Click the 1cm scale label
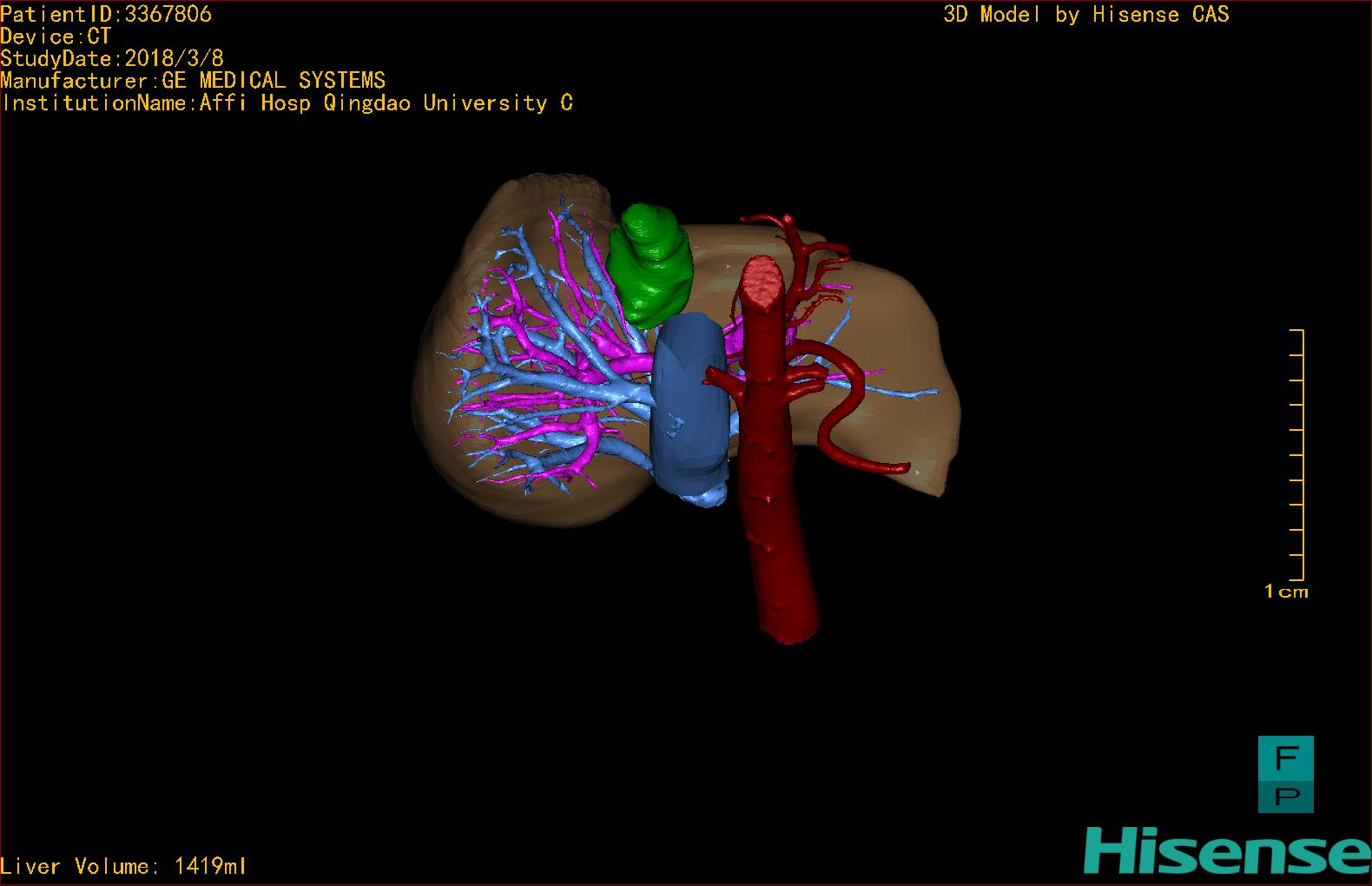The height and width of the screenshot is (886, 1372). [1286, 592]
